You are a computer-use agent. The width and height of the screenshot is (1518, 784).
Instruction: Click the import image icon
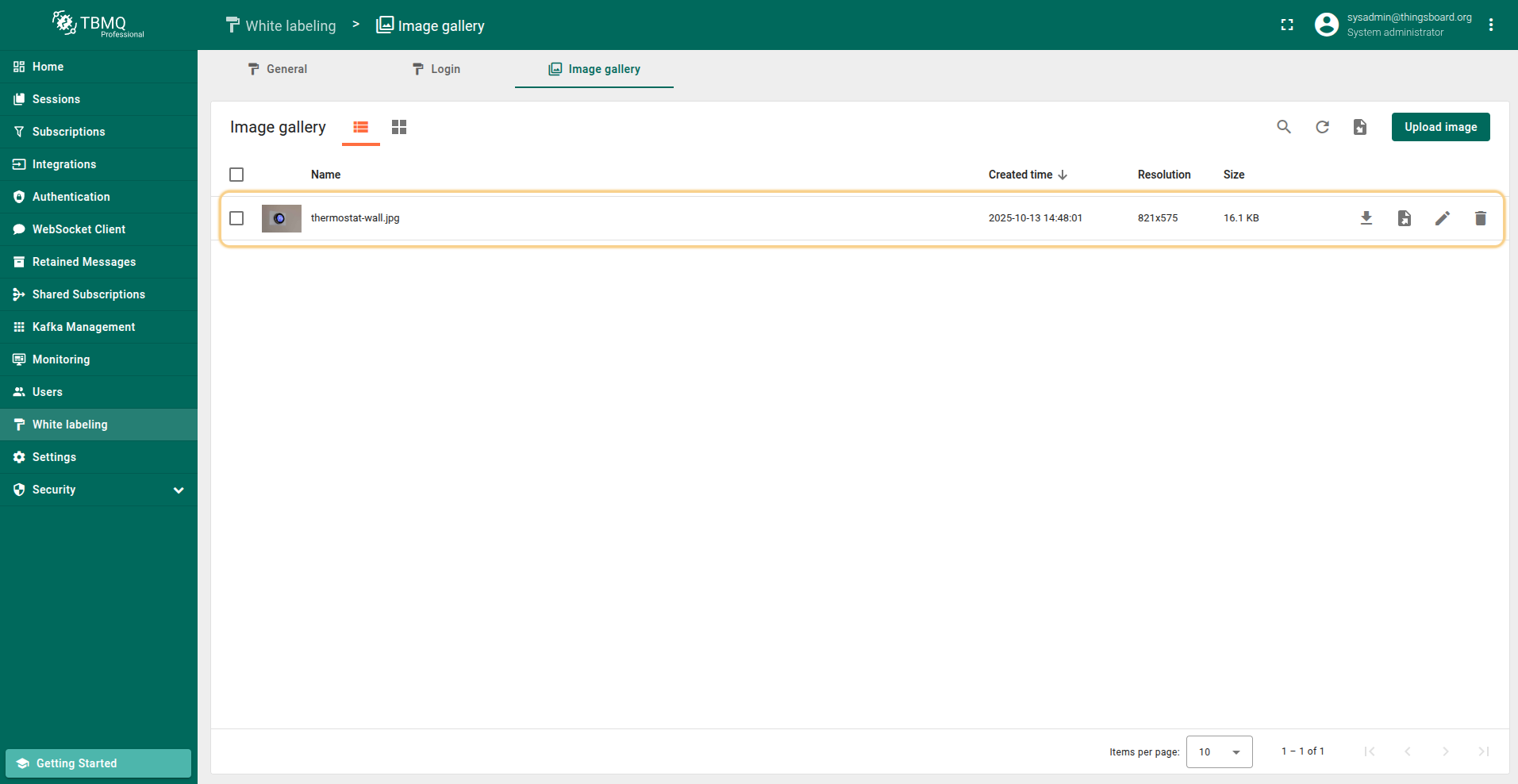pyautogui.click(x=1359, y=127)
